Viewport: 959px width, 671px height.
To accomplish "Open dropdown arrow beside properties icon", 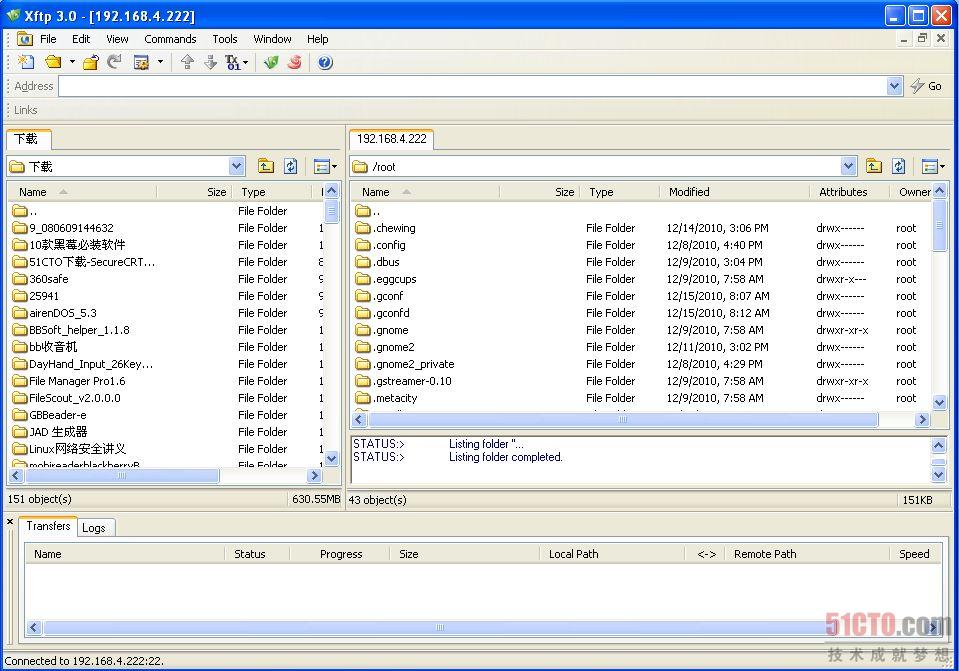I will (x=160, y=62).
